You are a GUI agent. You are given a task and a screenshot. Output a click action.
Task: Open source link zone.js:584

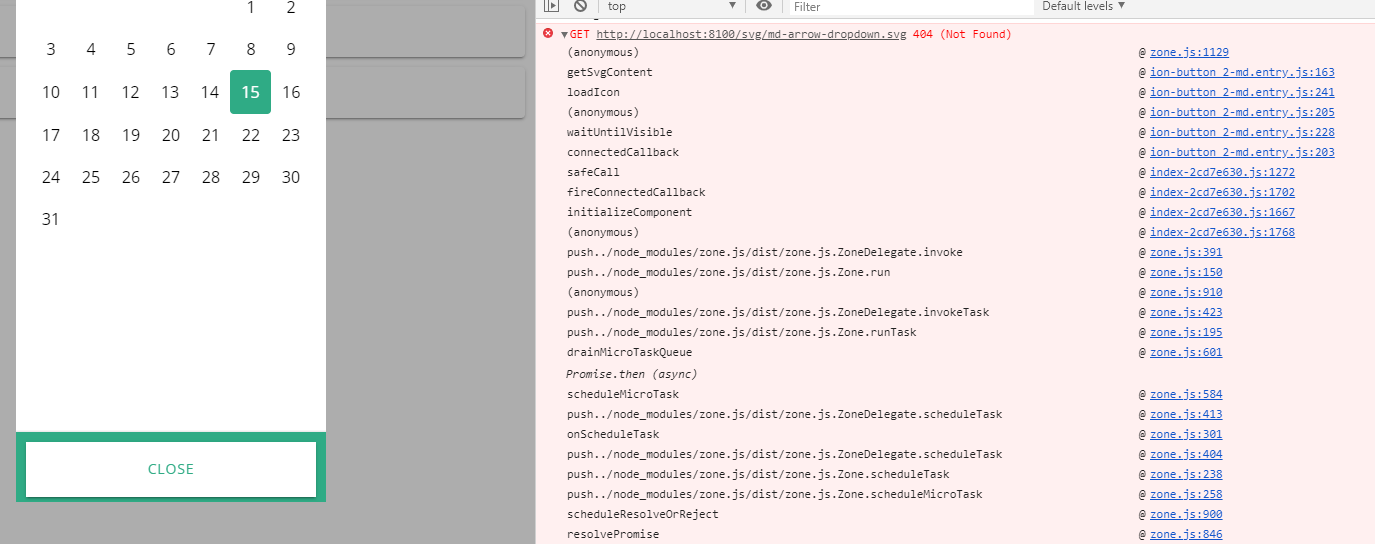1186,394
